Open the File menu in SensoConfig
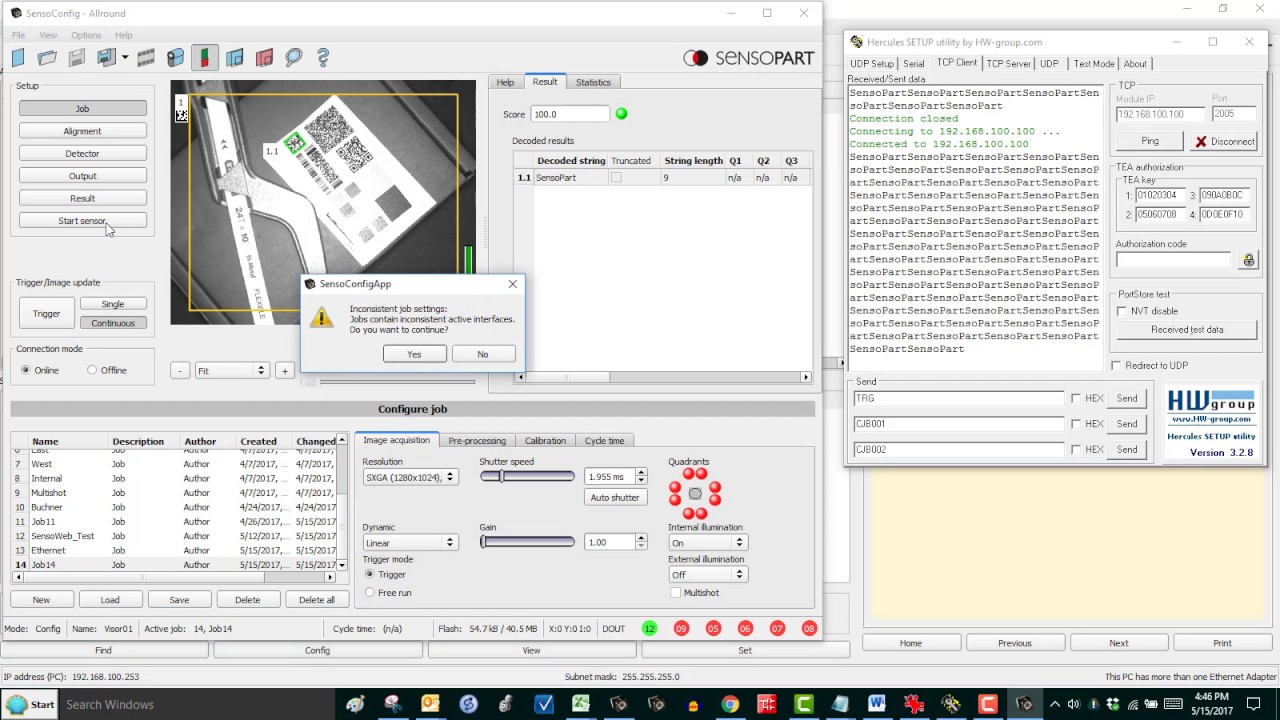 [18, 35]
